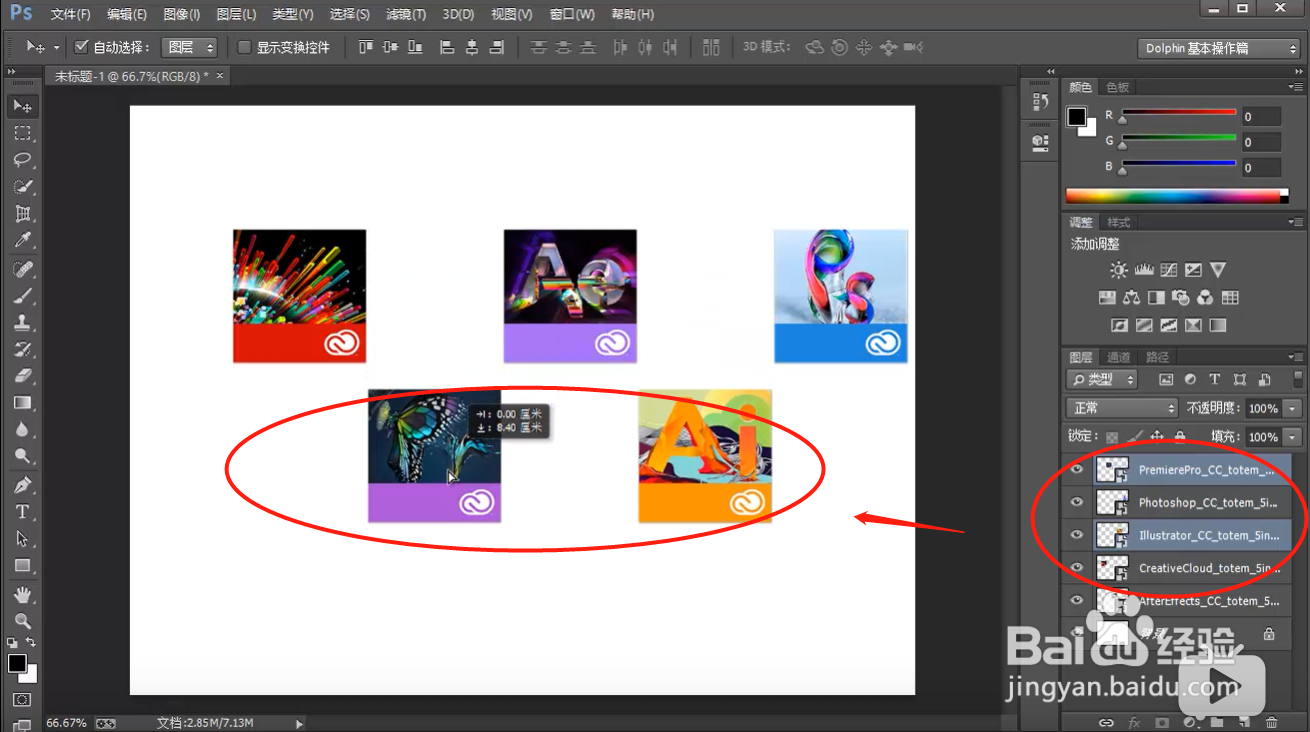Click the B value input field
The height and width of the screenshot is (732, 1310).
[1262, 168]
